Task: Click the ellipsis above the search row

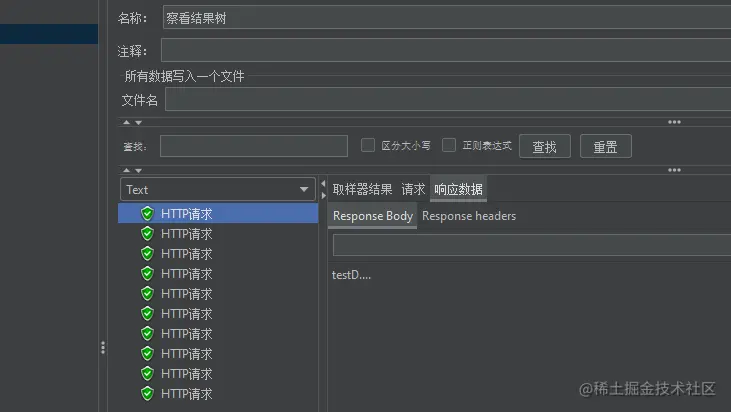Action: coord(674,122)
